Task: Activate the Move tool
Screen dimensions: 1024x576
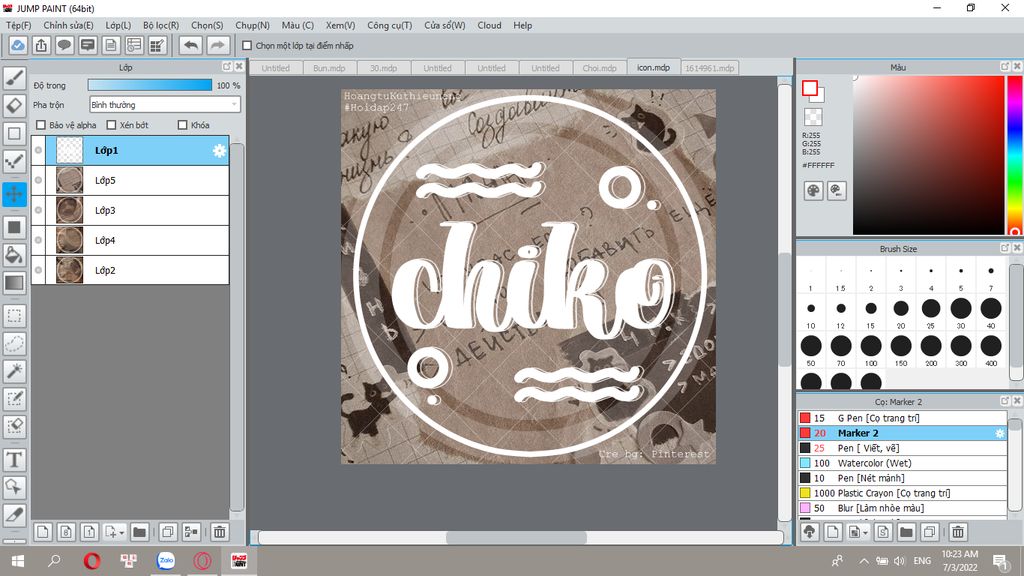Action: pyautogui.click(x=14, y=194)
